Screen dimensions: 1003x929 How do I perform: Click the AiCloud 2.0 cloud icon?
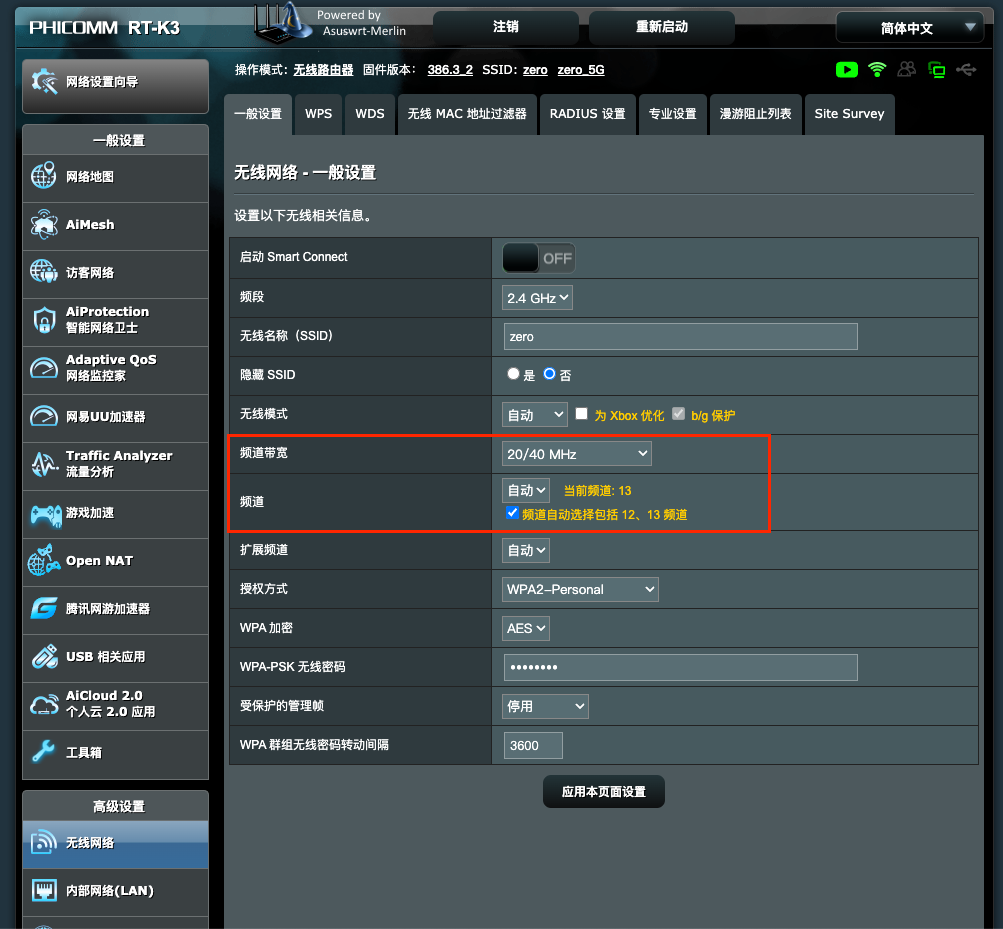[x=44, y=704]
